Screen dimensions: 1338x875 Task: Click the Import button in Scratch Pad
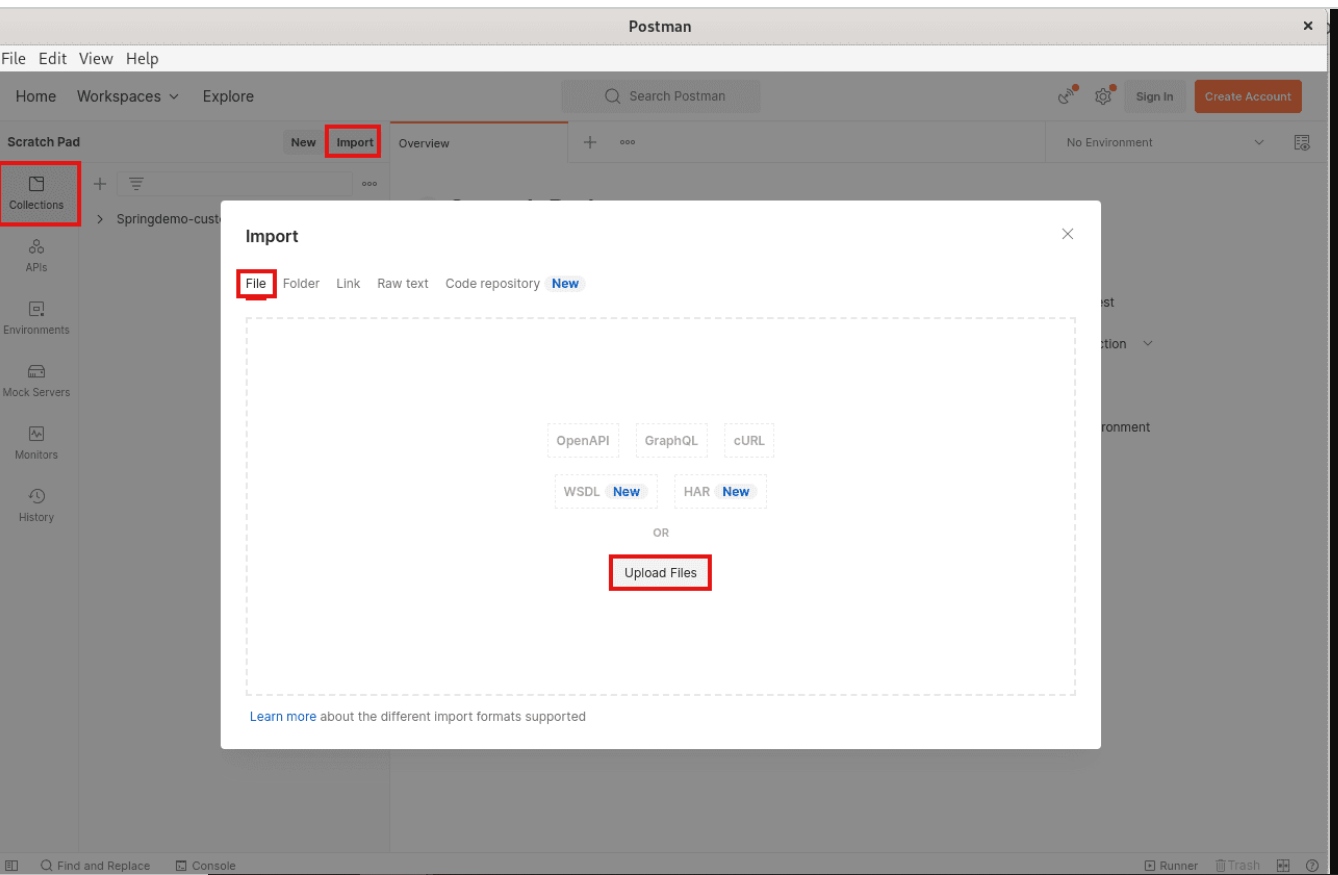pyautogui.click(x=354, y=143)
